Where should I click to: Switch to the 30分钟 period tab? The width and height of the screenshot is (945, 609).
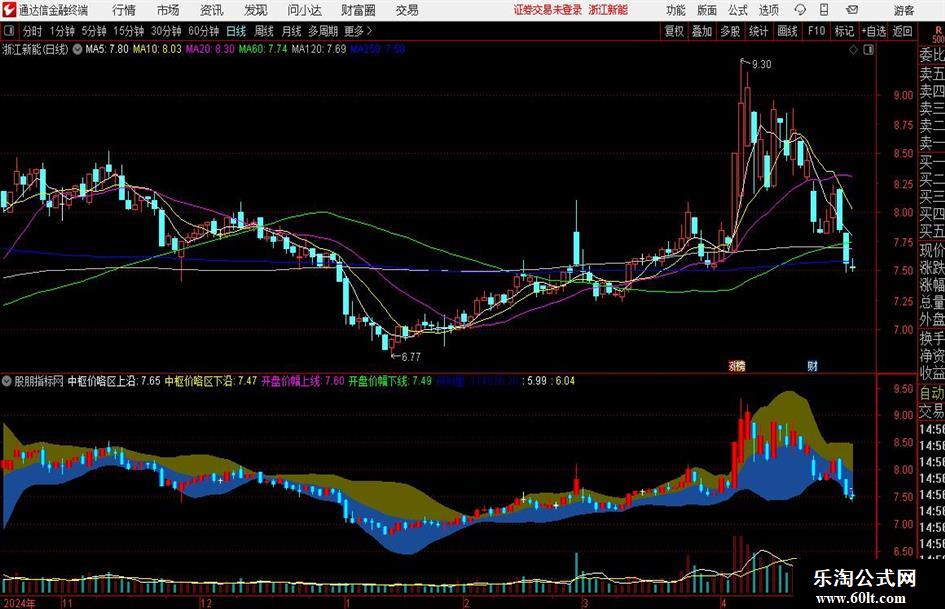pos(166,31)
